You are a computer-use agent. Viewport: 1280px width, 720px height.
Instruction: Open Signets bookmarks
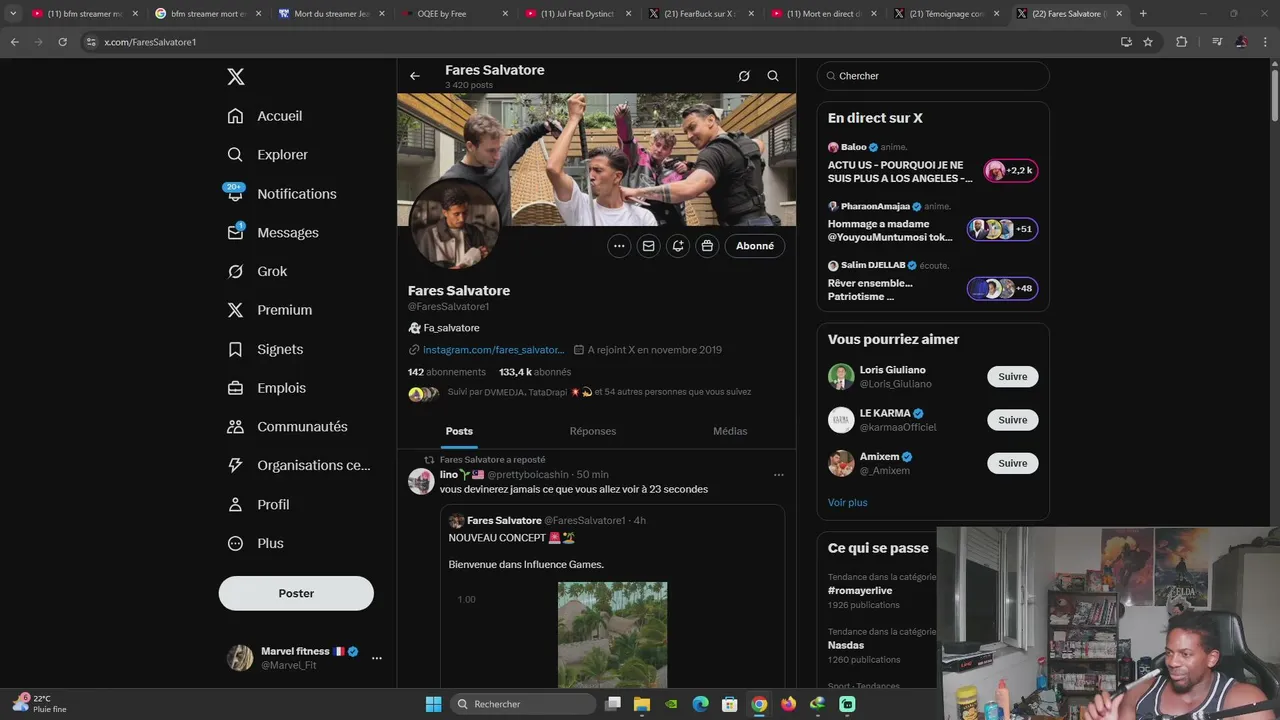coord(265,349)
